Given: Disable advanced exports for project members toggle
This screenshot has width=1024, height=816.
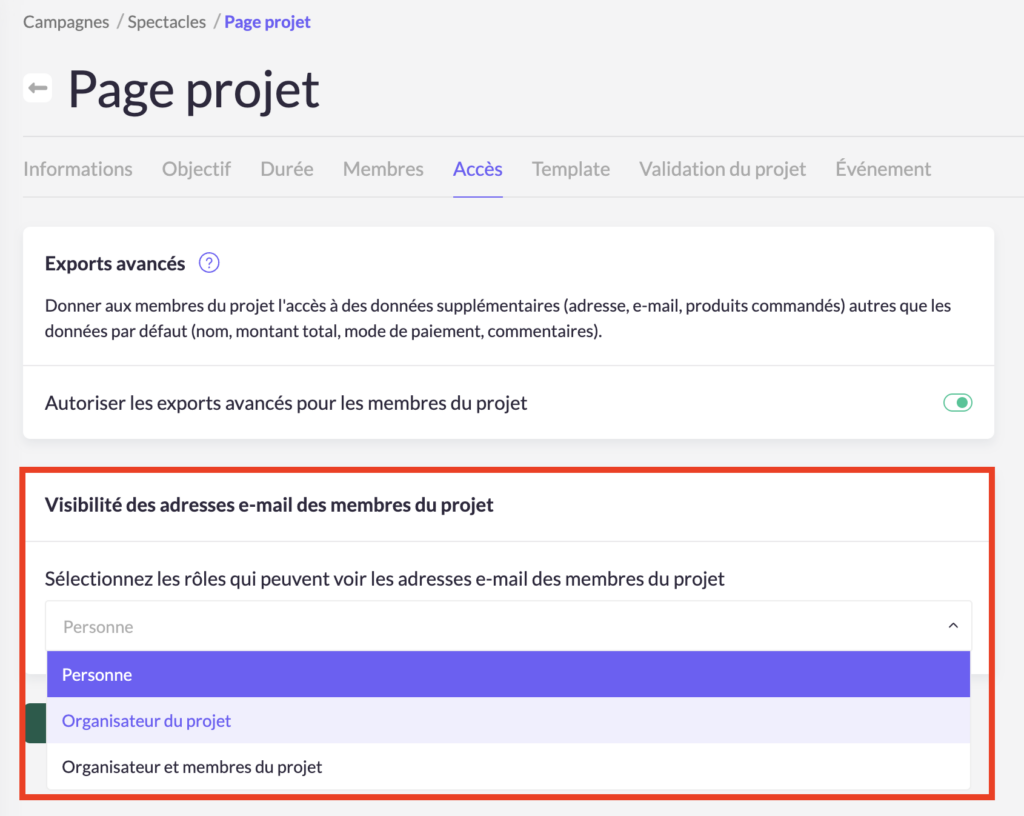Looking at the screenshot, I should point(957,403).
